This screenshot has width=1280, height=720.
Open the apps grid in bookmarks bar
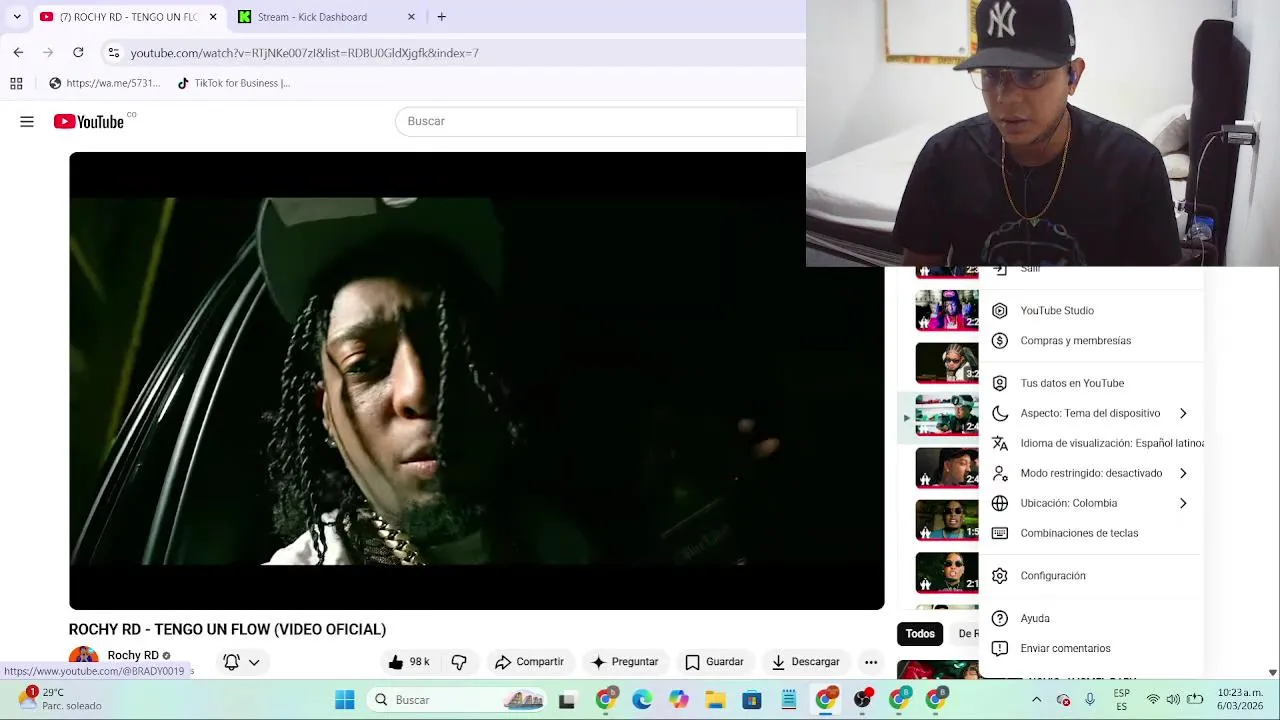[x=16, y=83]
